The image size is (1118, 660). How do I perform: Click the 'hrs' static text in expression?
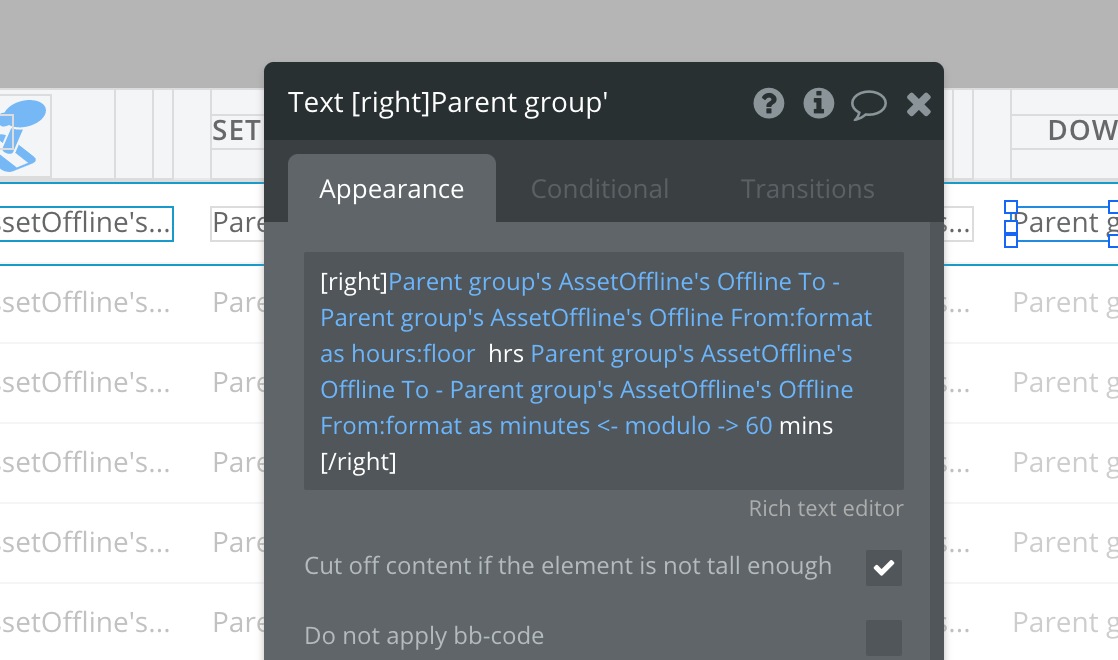pyautogui.click(x=506, y=354)
